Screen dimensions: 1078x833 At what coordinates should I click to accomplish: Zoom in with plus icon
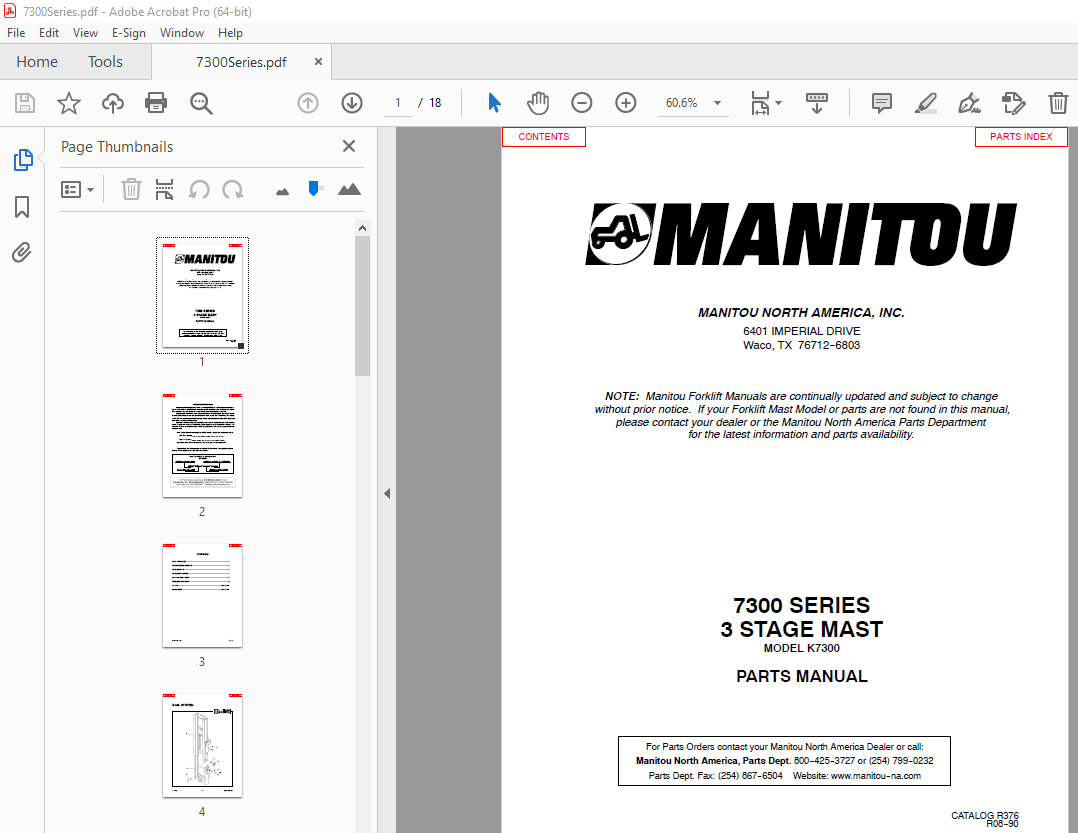(626, 103)
